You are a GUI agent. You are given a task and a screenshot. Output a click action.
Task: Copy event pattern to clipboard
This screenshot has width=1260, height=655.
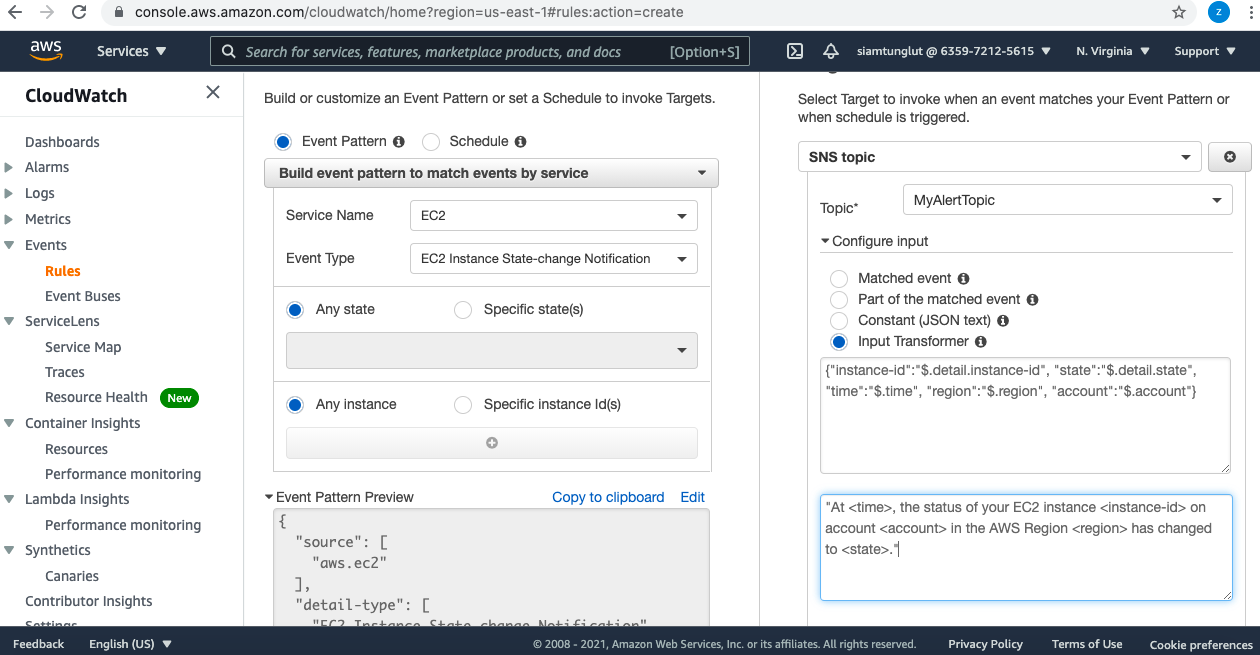[608, 497]
